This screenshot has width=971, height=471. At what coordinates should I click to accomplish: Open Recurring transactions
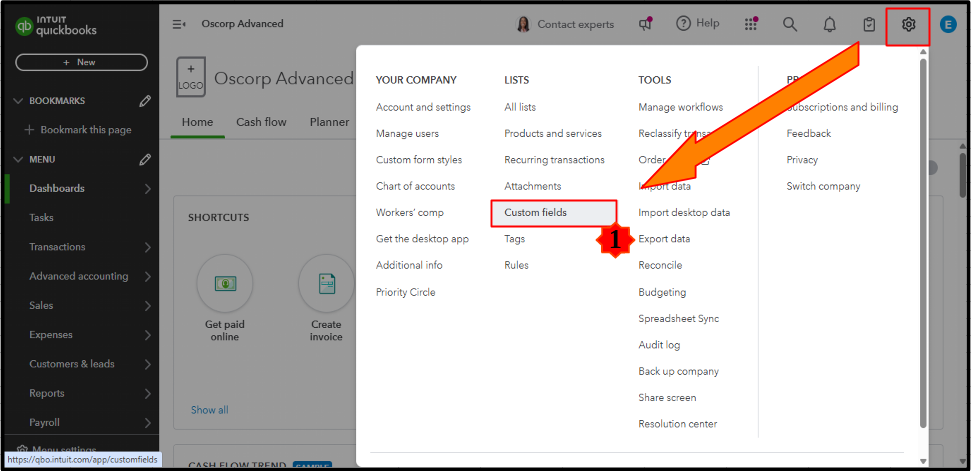pyautogui.click(x=554, y=160)
